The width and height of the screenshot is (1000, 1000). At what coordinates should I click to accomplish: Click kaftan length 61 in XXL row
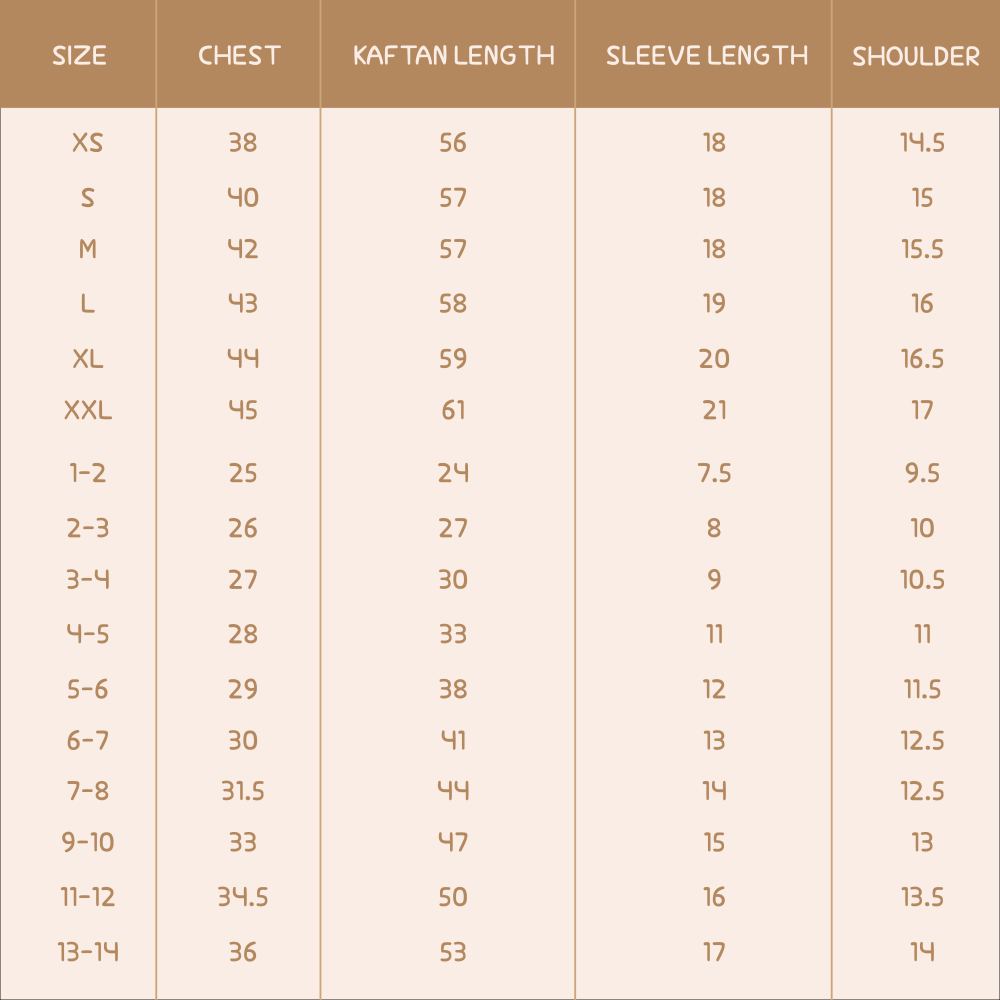pyautogui.click(x=453, y=410)
